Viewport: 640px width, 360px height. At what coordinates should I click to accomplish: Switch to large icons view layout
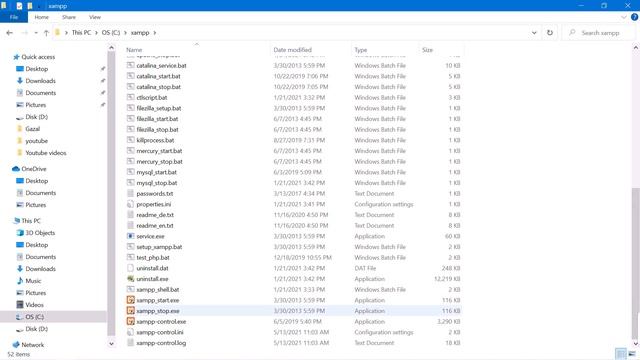pos(632,353)
